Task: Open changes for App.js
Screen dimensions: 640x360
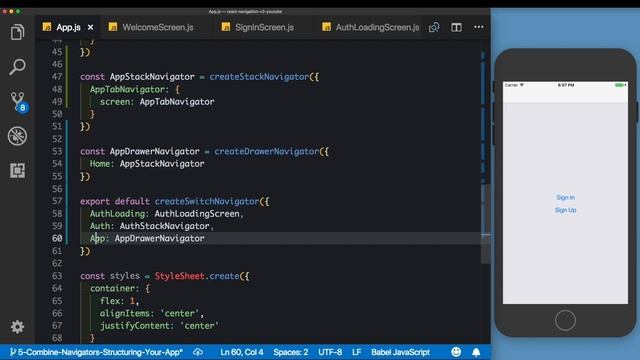Action: [x=434, y=27]
